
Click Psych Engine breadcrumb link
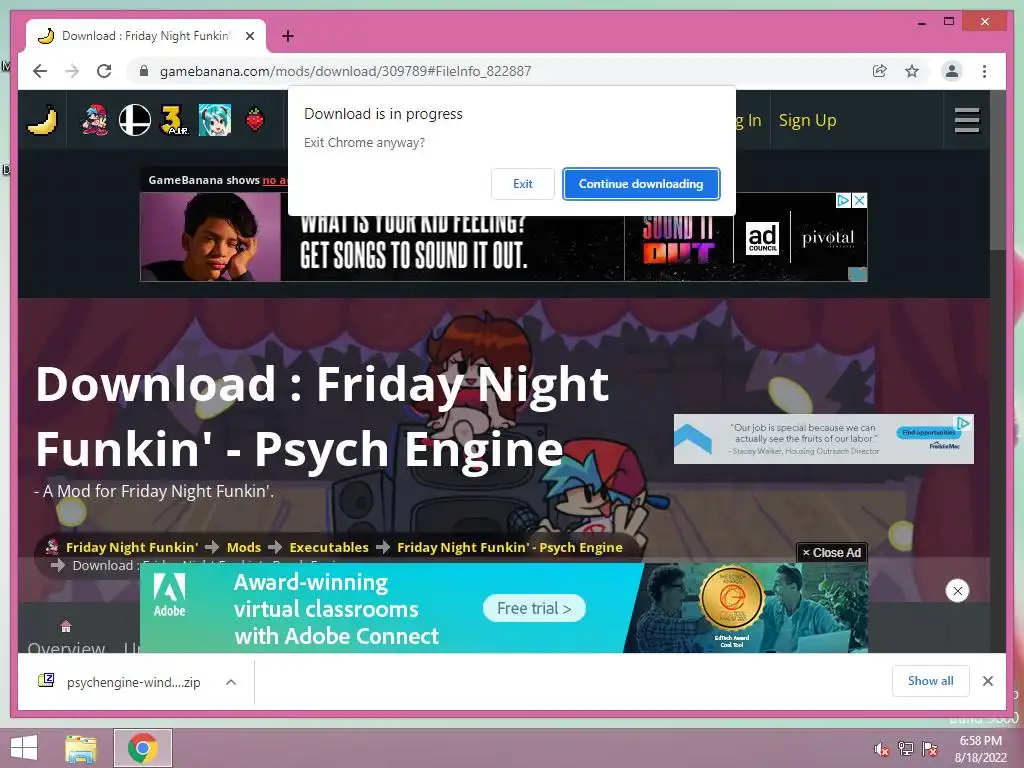509,547
